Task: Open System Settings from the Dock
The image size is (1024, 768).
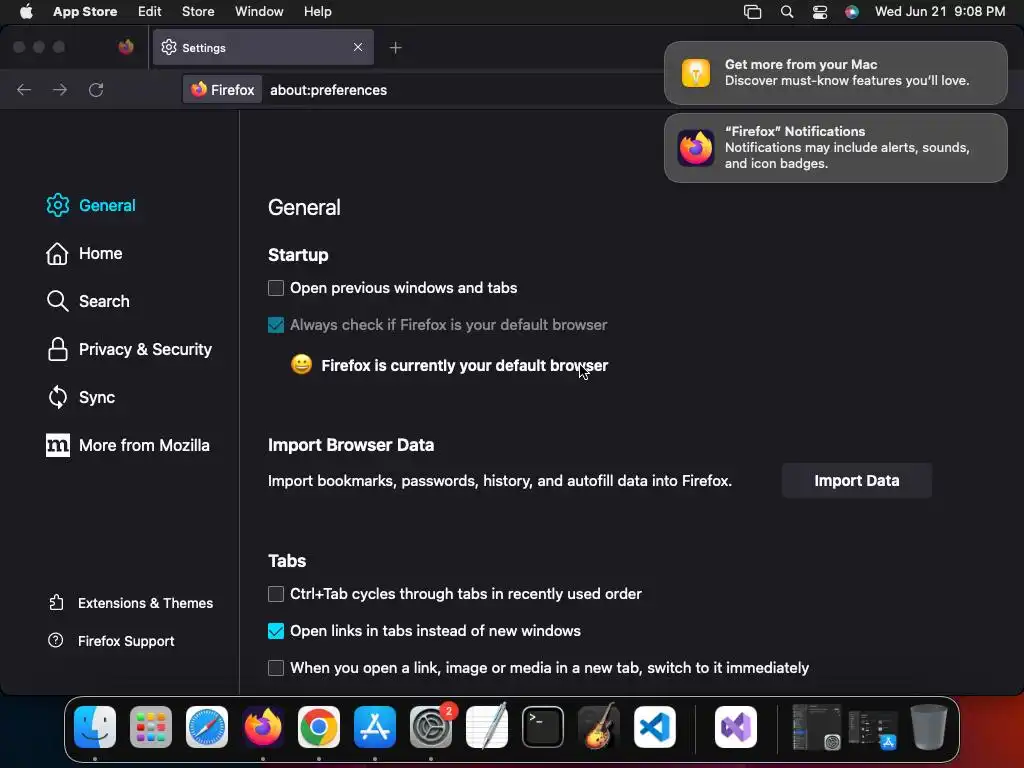Action: [431, 727]
